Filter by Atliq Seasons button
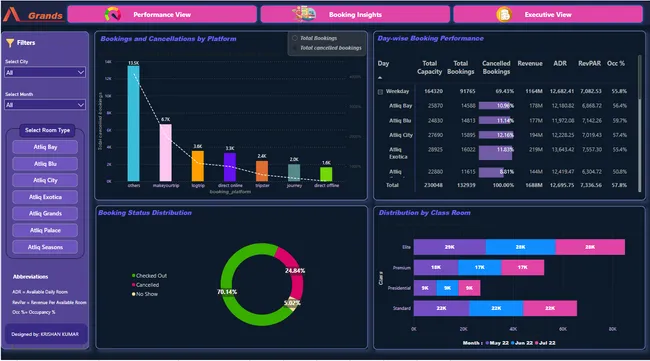Screen dimensions: 650x361 [x=45, y=247]
